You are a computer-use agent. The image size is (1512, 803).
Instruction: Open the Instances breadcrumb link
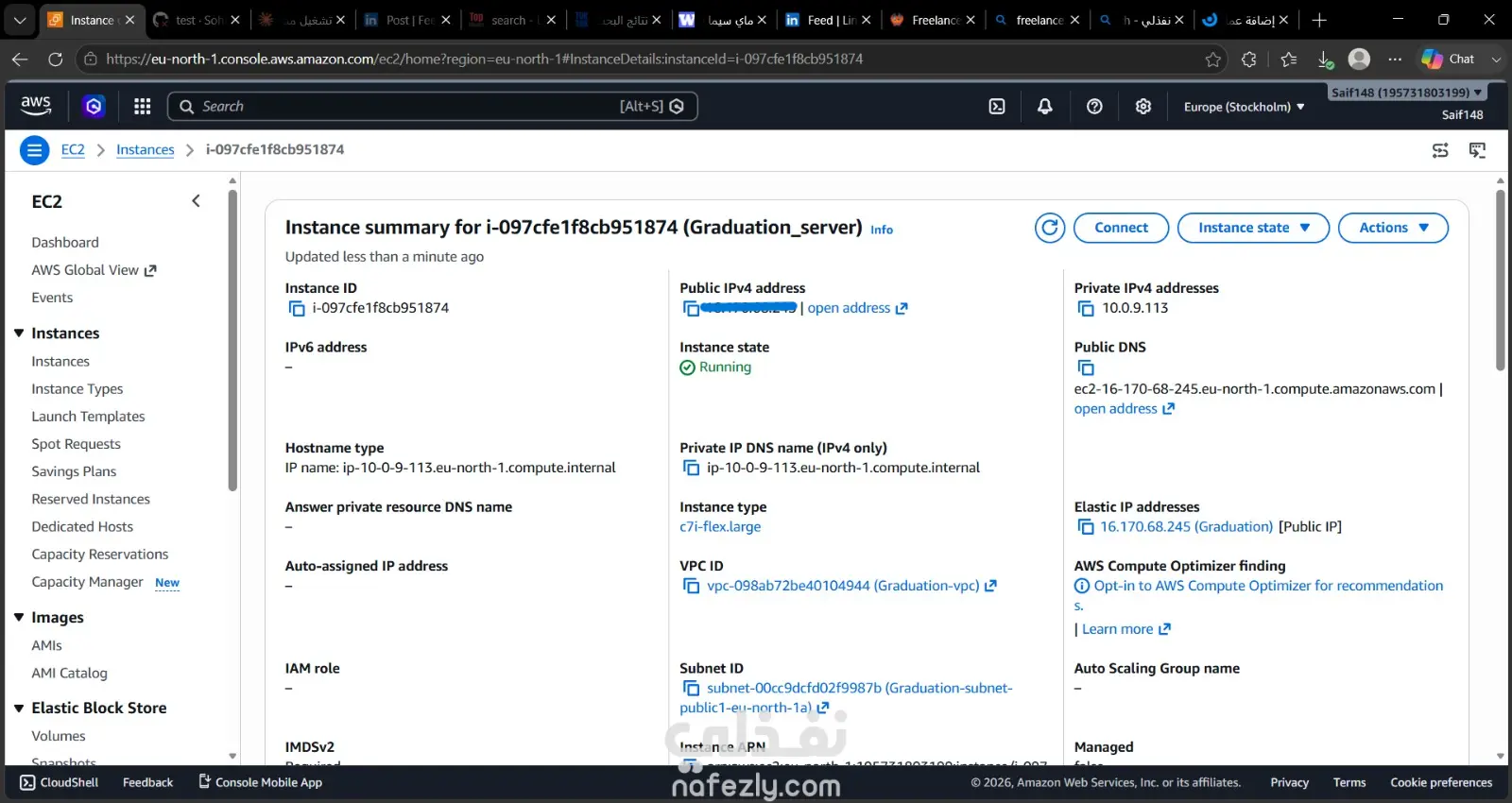146,150
